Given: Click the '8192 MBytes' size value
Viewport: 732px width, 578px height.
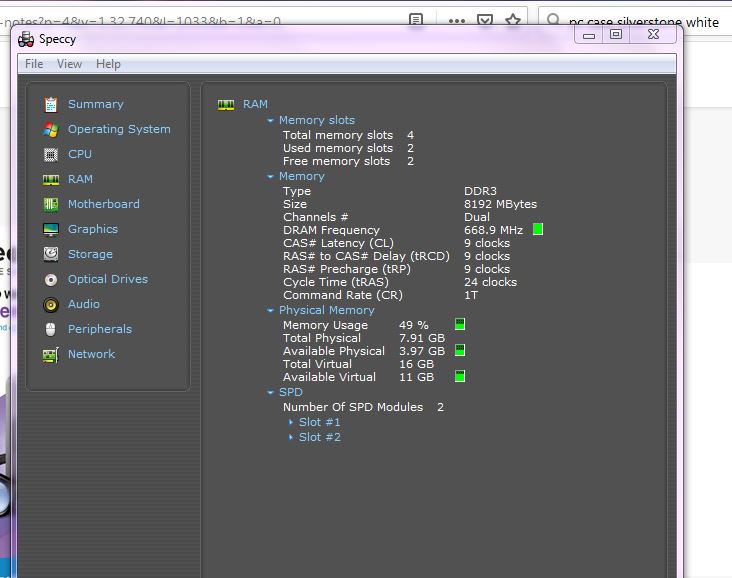Looking at the screenshot, I should click(x=500, y=204).
